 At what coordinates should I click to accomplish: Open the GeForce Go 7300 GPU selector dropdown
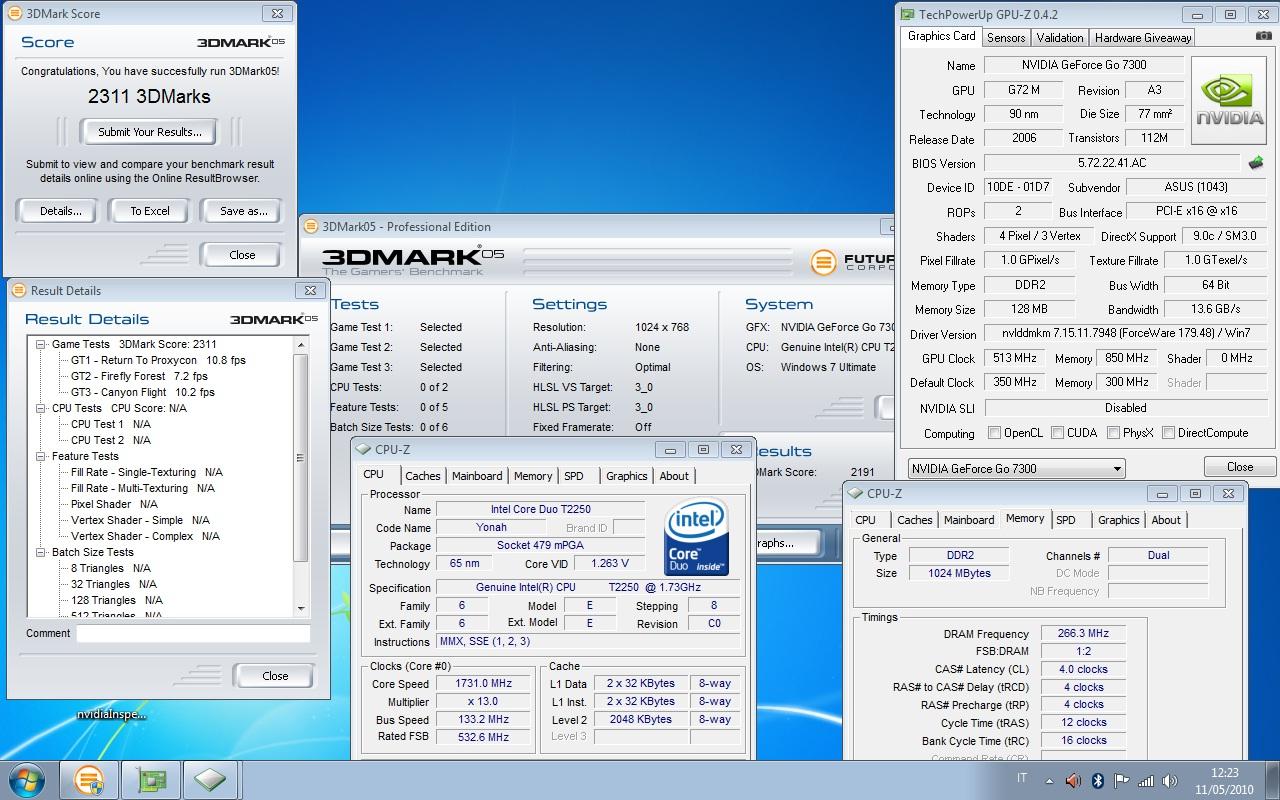tap(1016, 468)
